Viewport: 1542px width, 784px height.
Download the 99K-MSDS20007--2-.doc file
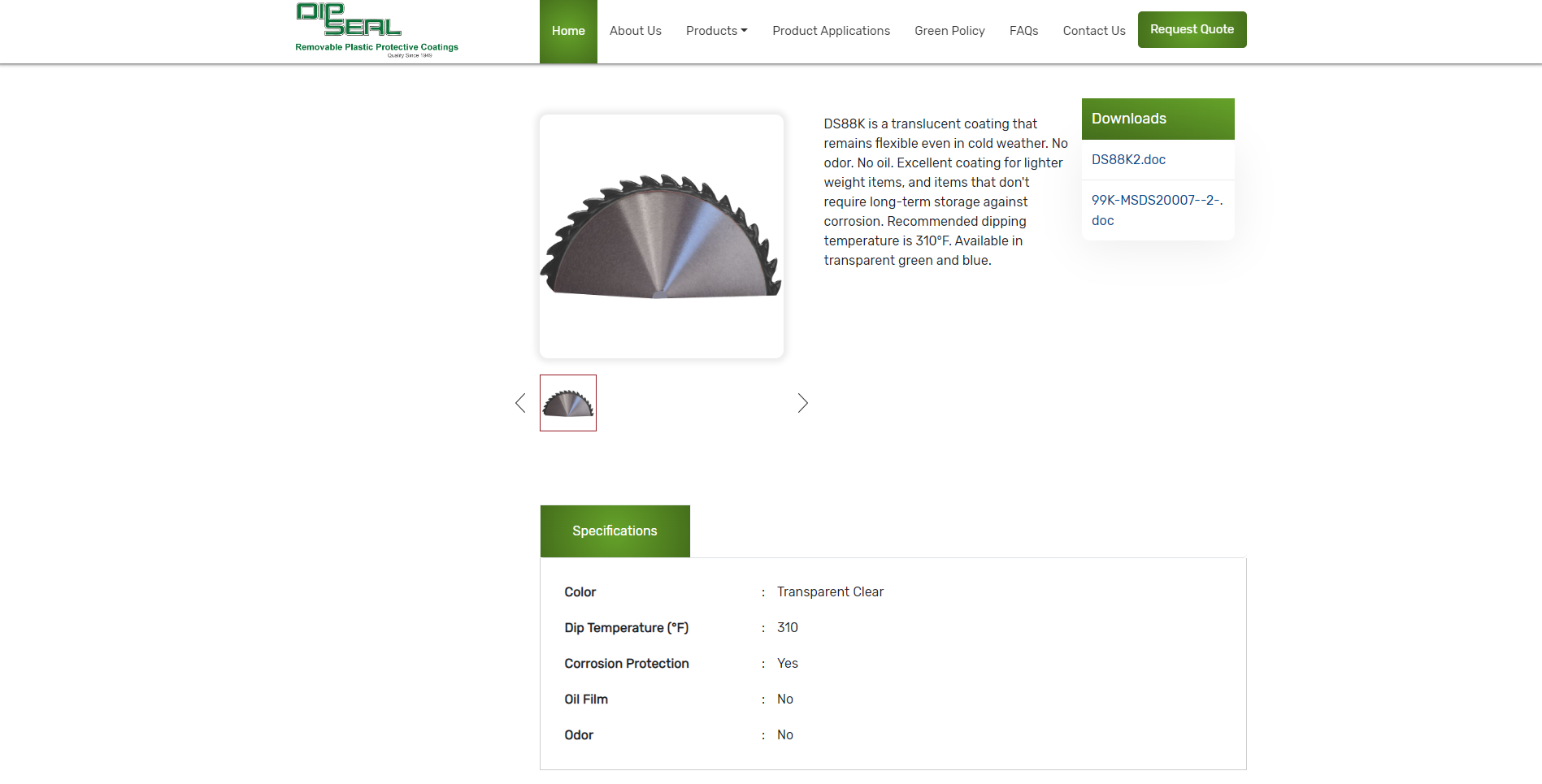tap(1157, 210)
